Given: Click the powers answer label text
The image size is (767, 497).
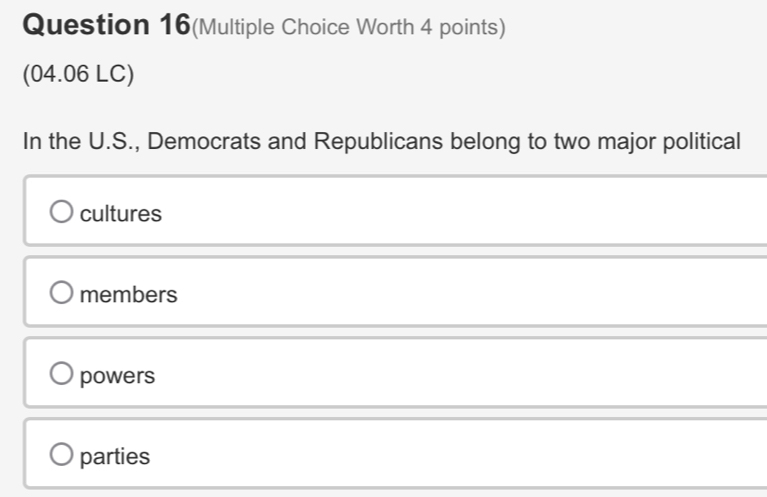Looking at the screenshot, I should tap(118, 376).
